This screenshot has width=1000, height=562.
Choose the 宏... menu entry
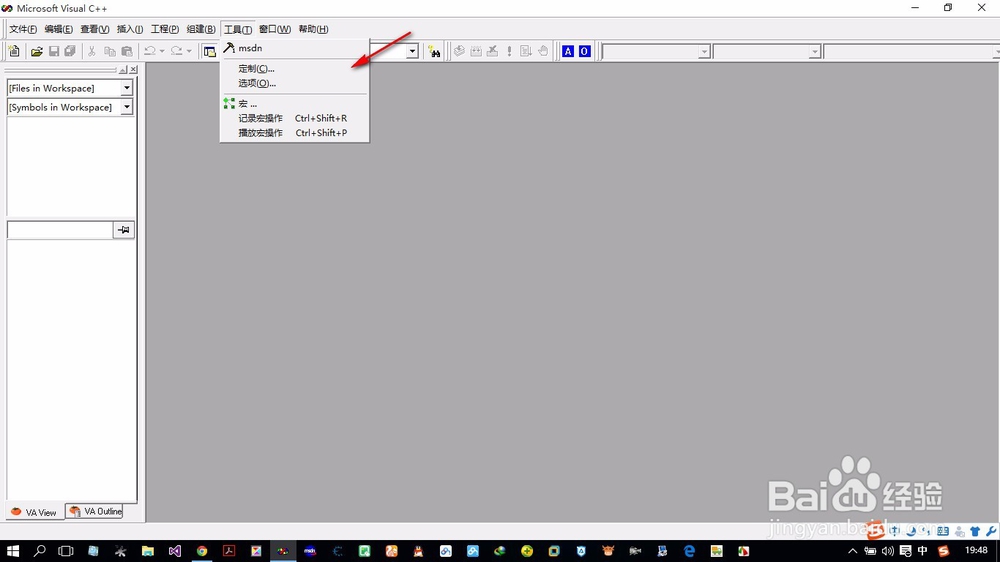(x=295, y=103)
